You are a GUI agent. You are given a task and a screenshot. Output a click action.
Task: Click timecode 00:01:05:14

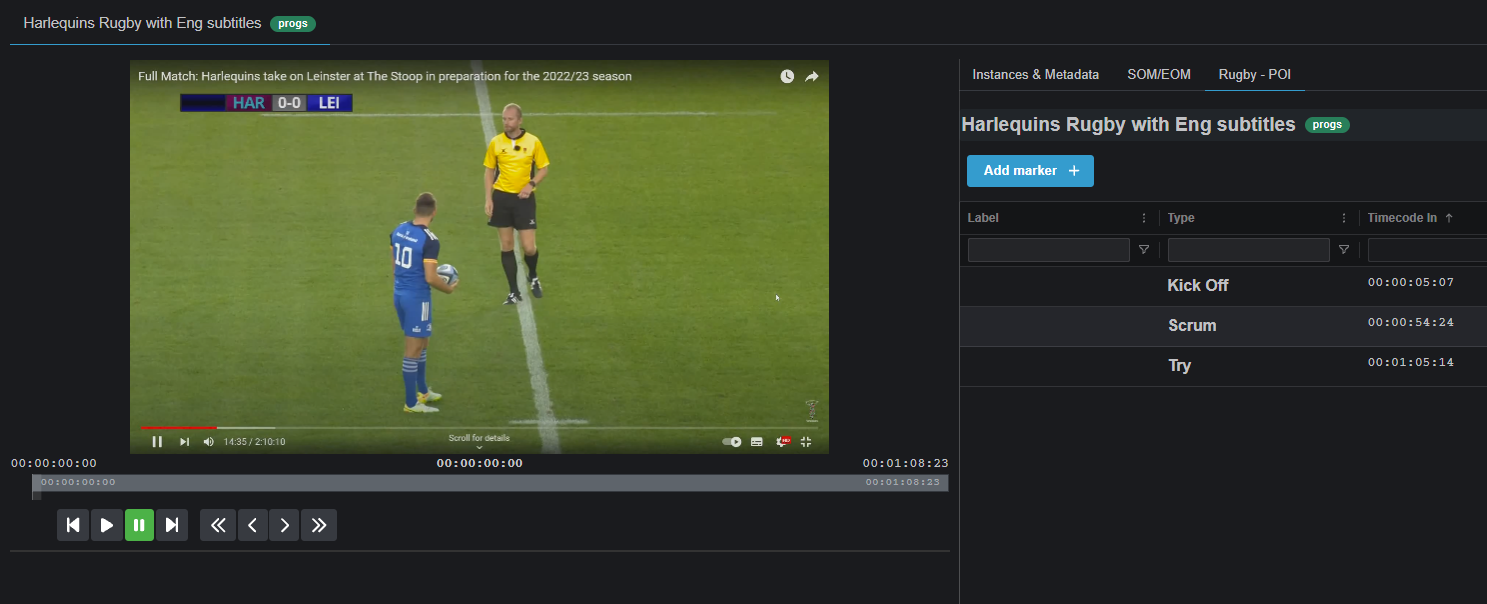(x=1410, y=362)
